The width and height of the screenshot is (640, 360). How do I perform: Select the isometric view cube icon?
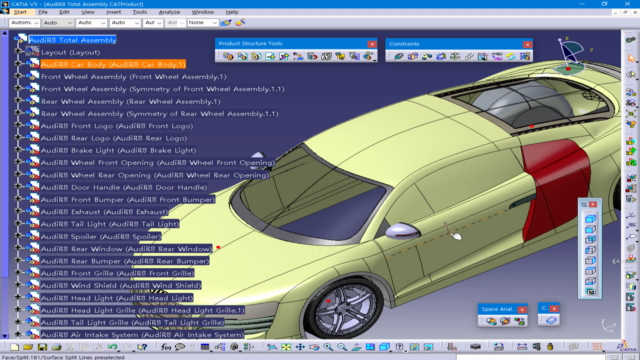pyautogui.click(x=590, y=219)
